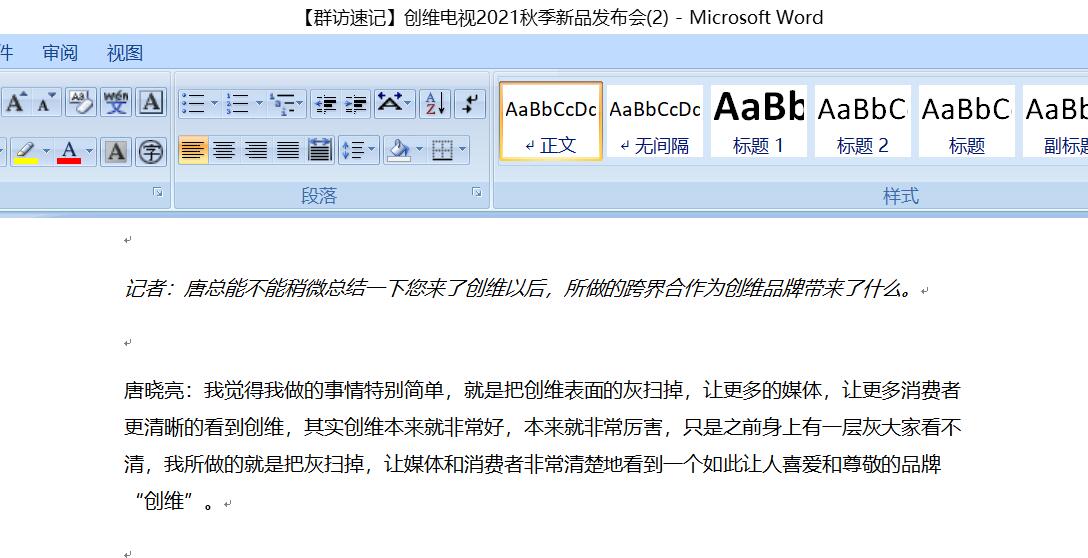Image resolution: width=1088 pixels, height=558 pixels.
Task: Click the Increase Indent icon
Action: [356, 103]
